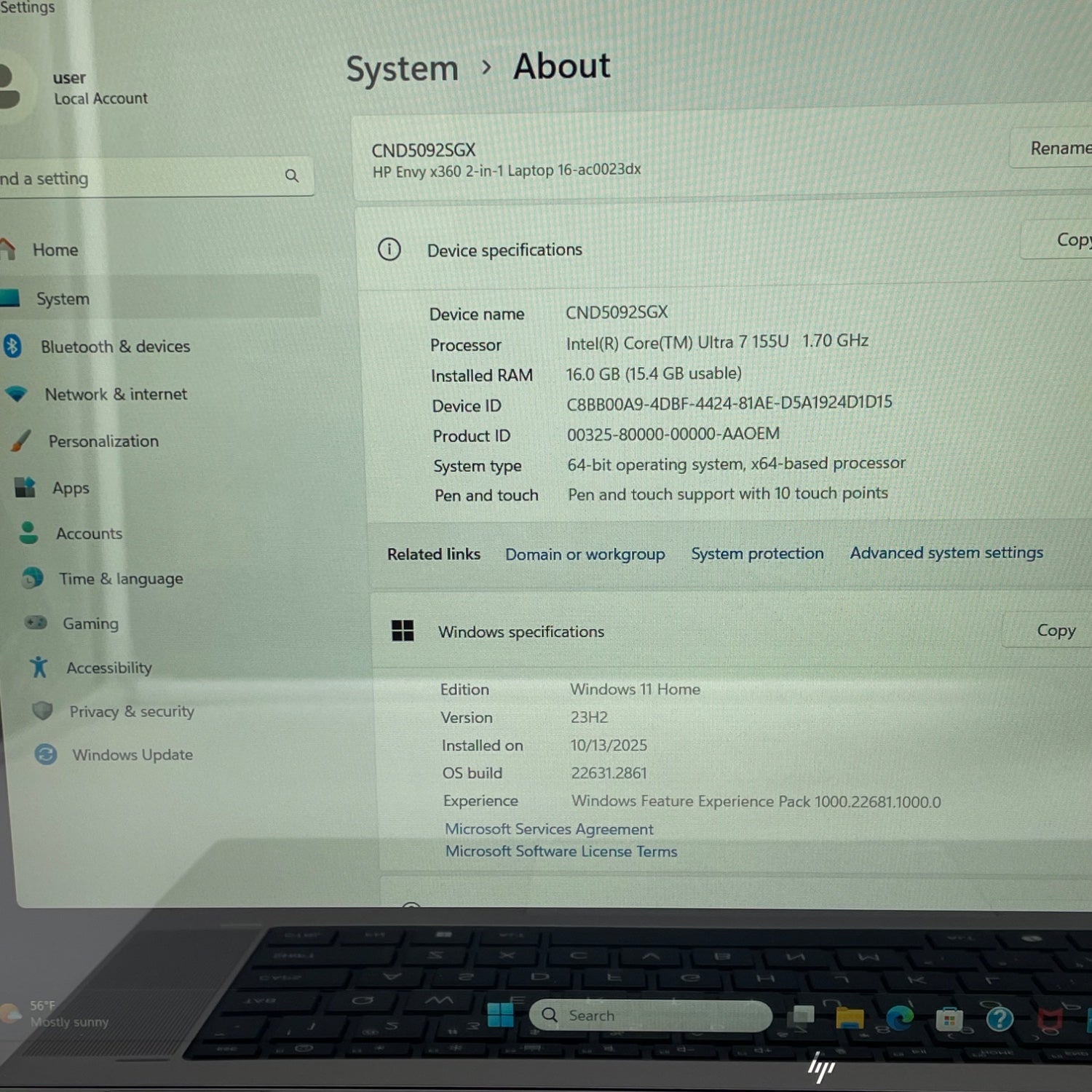
Task: Click the Windows Update sync icon
Action: tap(46, 754)
